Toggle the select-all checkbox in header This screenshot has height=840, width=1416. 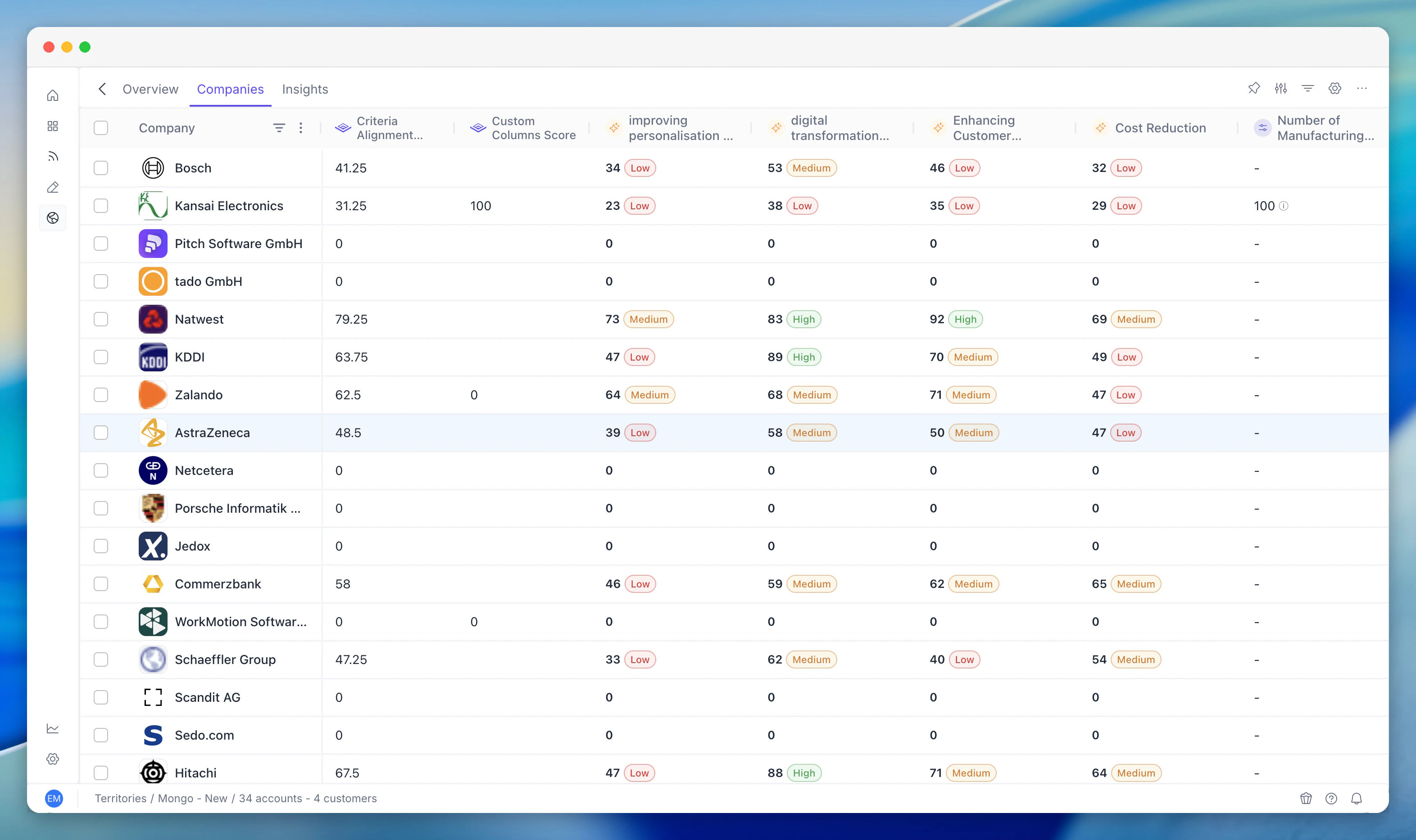tap(101, 128)
